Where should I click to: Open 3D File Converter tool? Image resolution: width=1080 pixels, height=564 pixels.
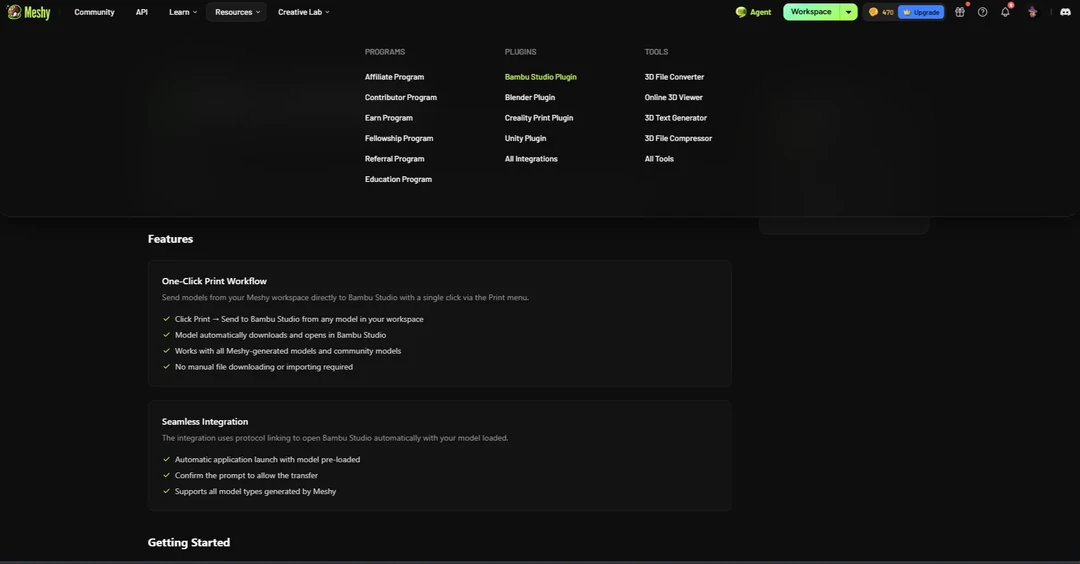click(x=674, y=77)
